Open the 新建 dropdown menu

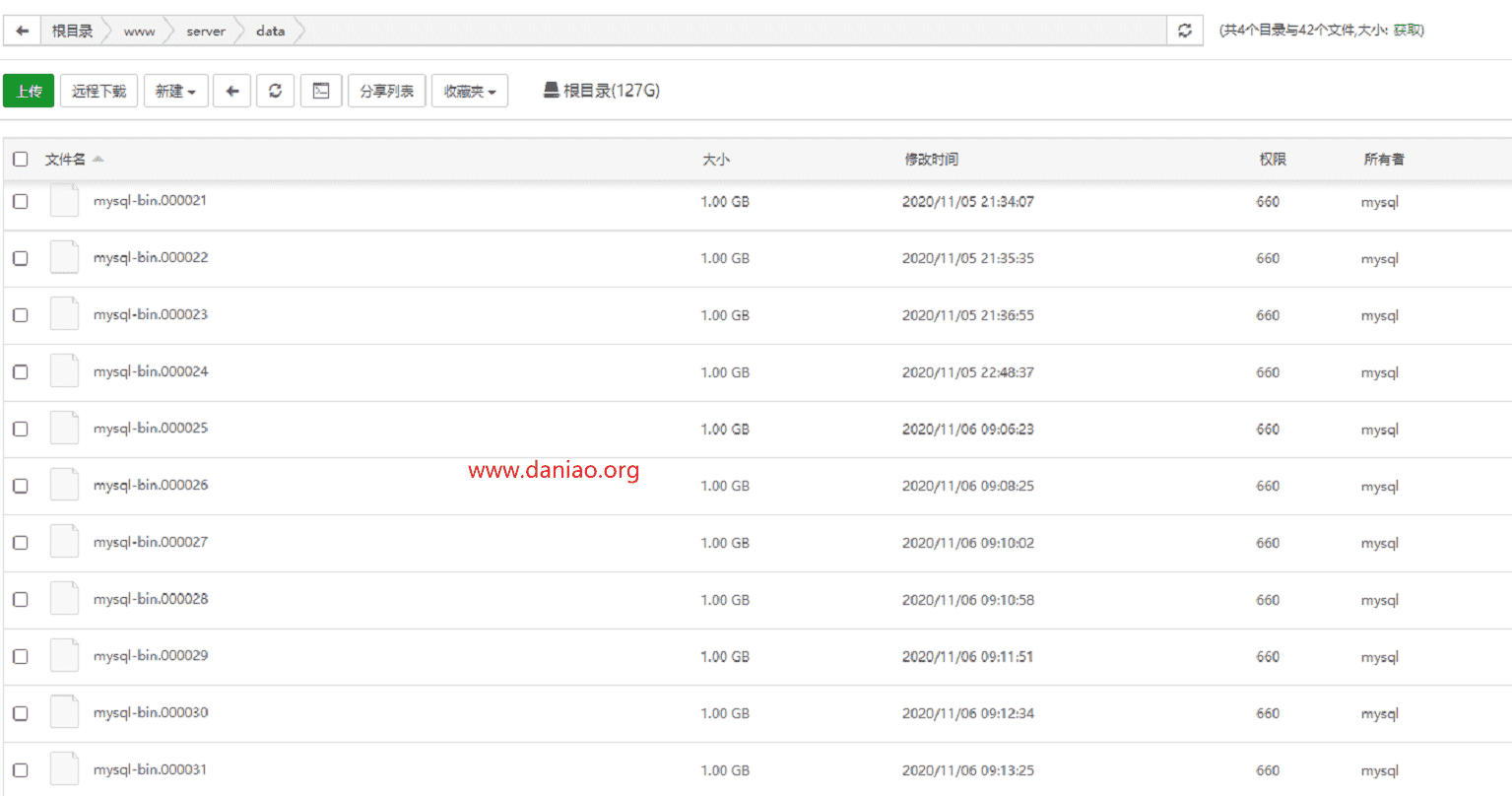pos(176,91)
